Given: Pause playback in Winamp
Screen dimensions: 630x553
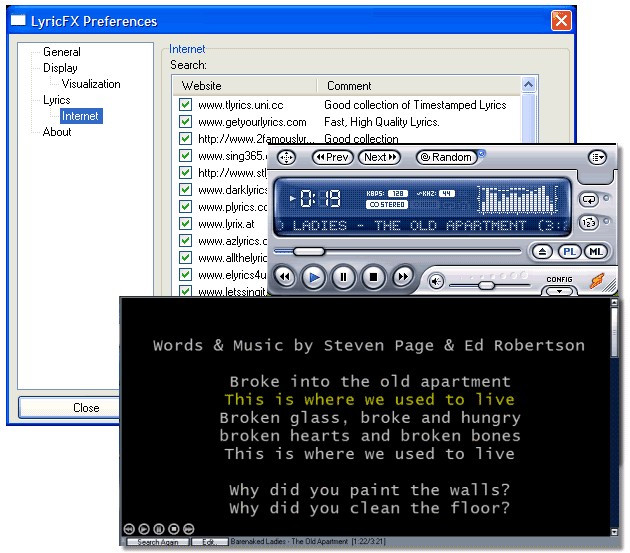Looking at the screenshot, I should pos(344,277).
